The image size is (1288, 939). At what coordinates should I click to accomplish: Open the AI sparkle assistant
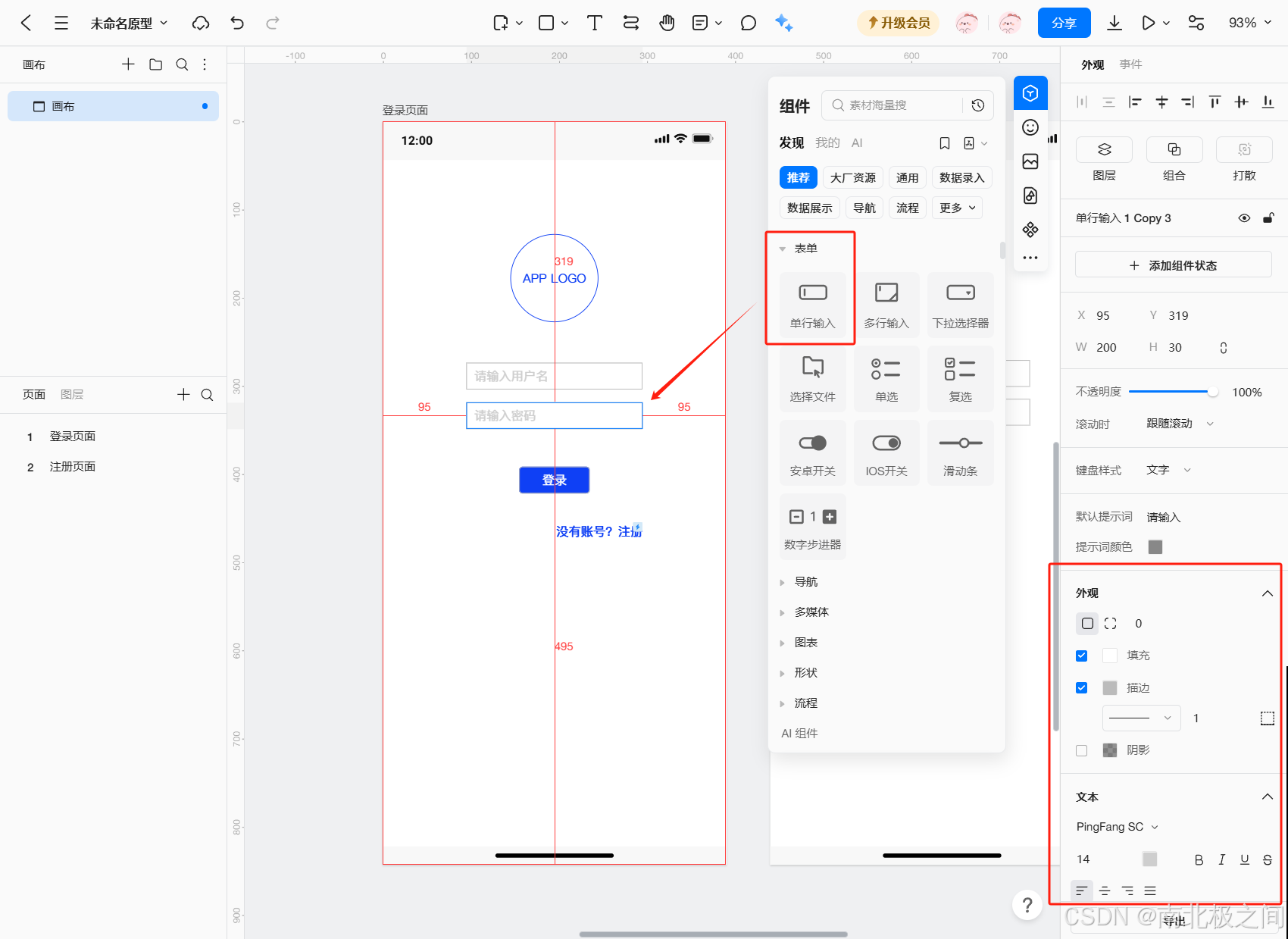point(784,23)
